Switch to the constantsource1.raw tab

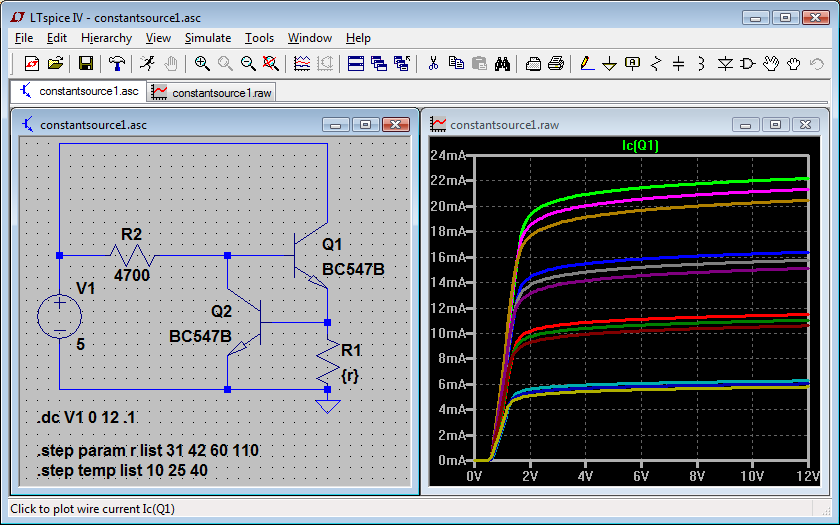click(x=211, y=93)
